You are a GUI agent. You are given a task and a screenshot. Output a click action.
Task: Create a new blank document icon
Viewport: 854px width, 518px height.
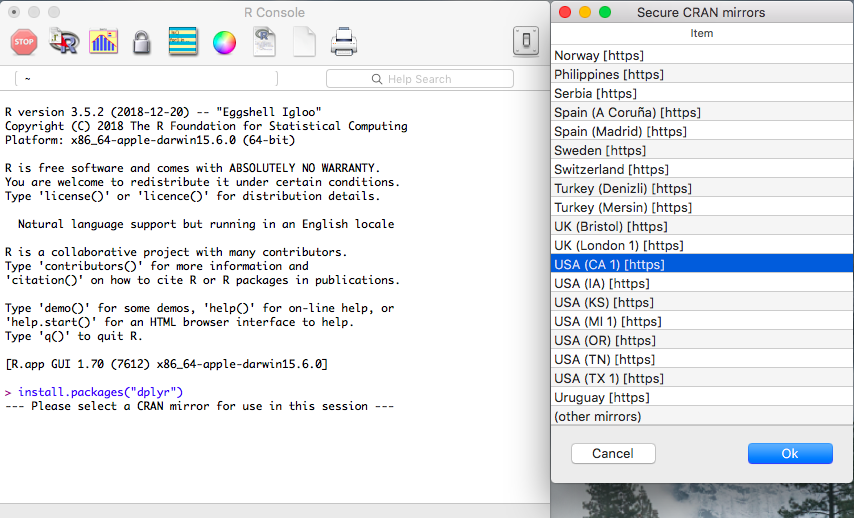coord(304,42)
